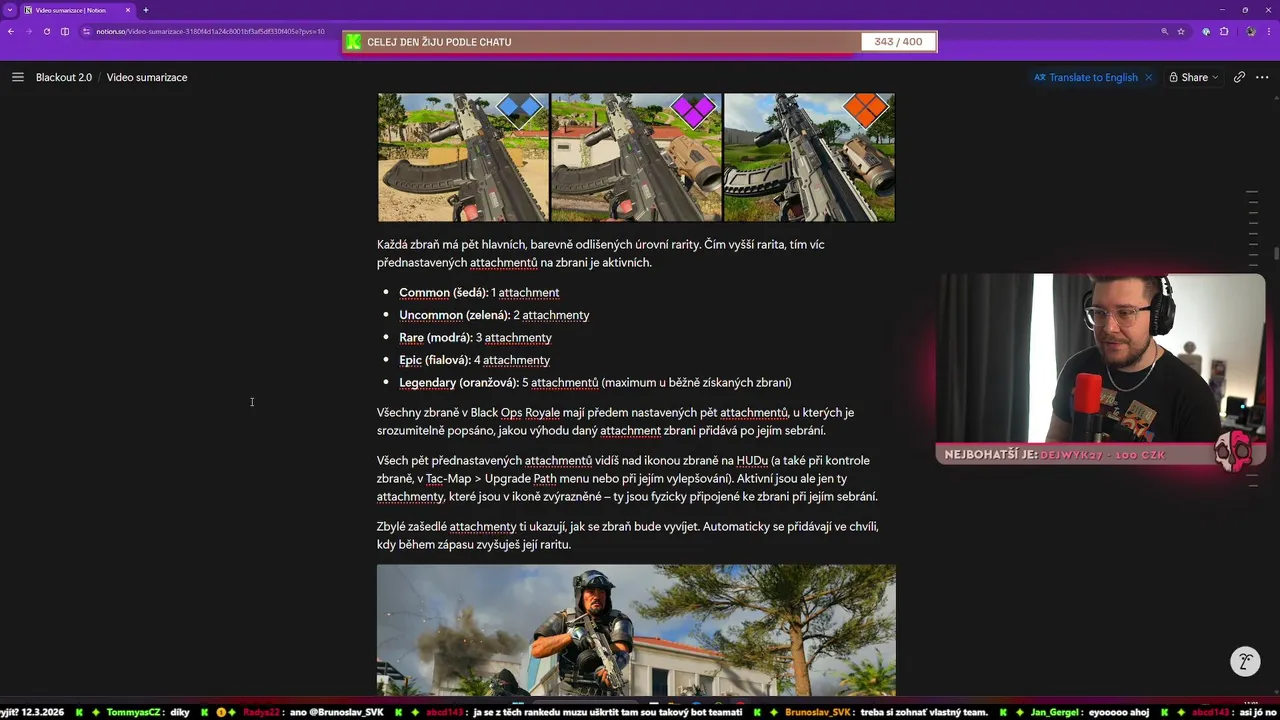This screenshot has height=720, width=1280.
Task: Open the blue rarity weapon image
Action: pos(463,157)
